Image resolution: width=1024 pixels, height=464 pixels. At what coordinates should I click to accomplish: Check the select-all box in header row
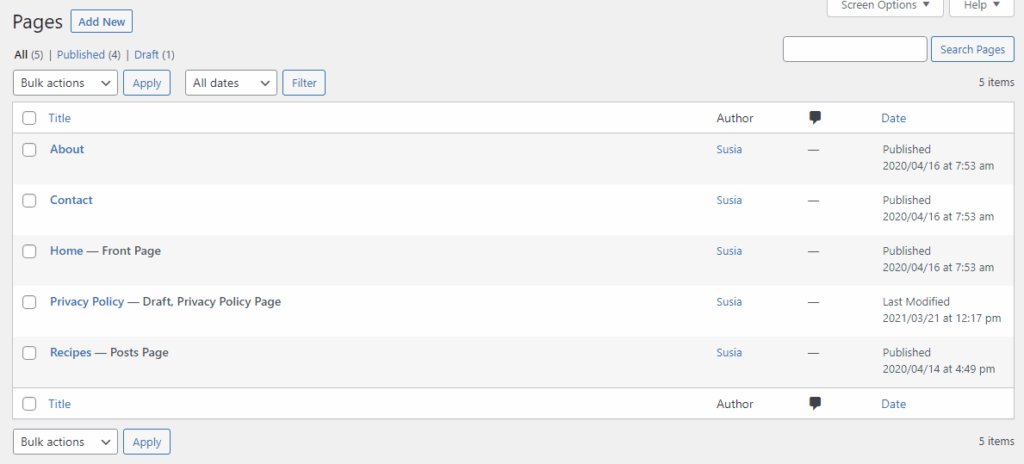click(x=30, y=118)
